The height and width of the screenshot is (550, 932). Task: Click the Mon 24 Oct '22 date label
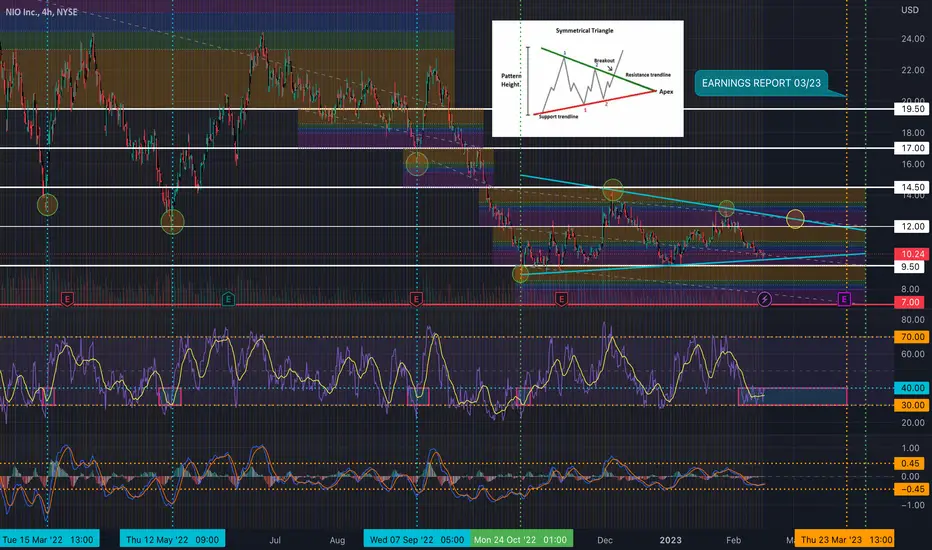521,539
